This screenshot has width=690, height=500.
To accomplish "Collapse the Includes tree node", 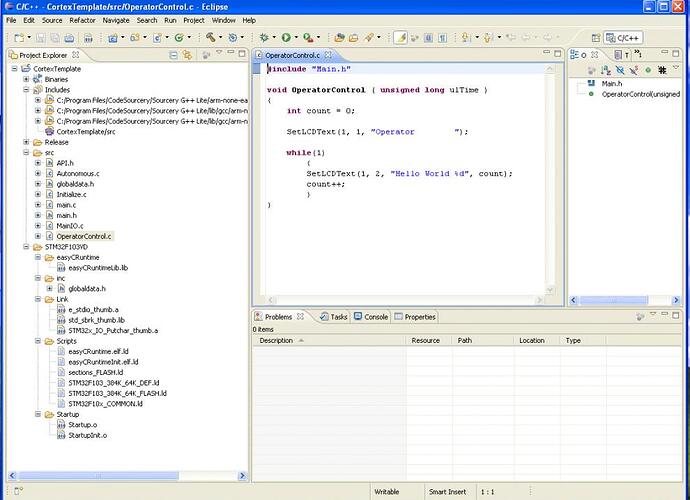I will (26, 90).
